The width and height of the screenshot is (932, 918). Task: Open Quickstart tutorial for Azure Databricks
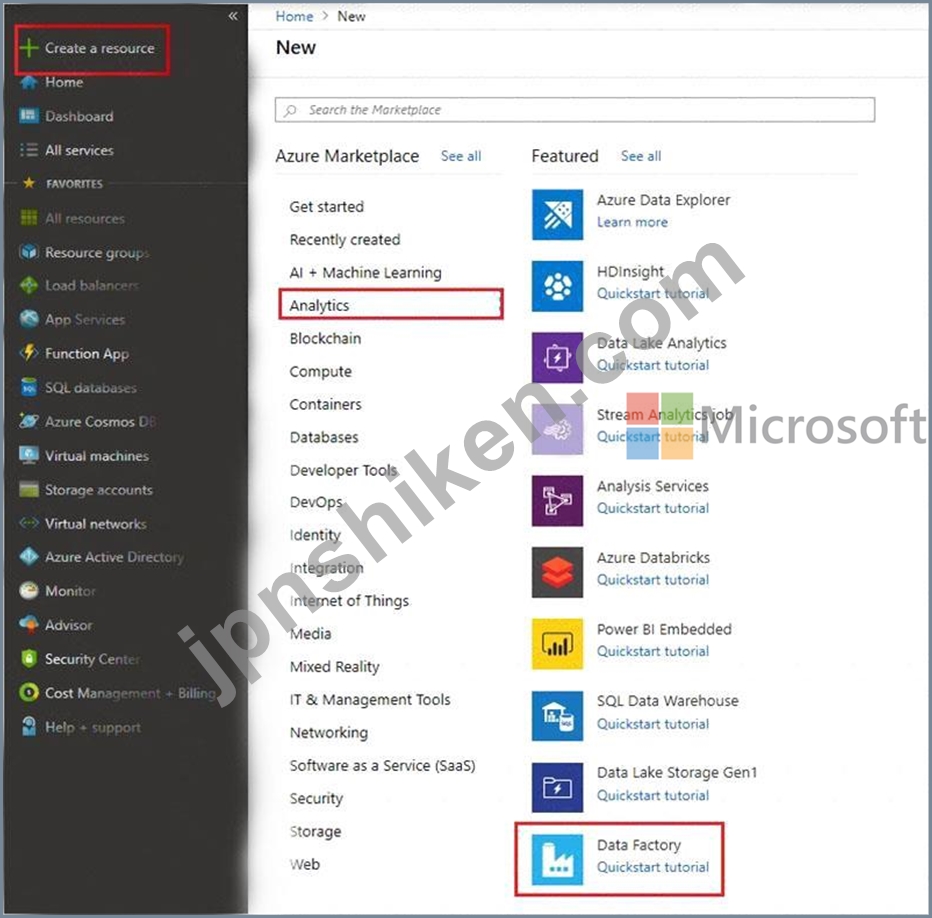[x=653, y=580]
